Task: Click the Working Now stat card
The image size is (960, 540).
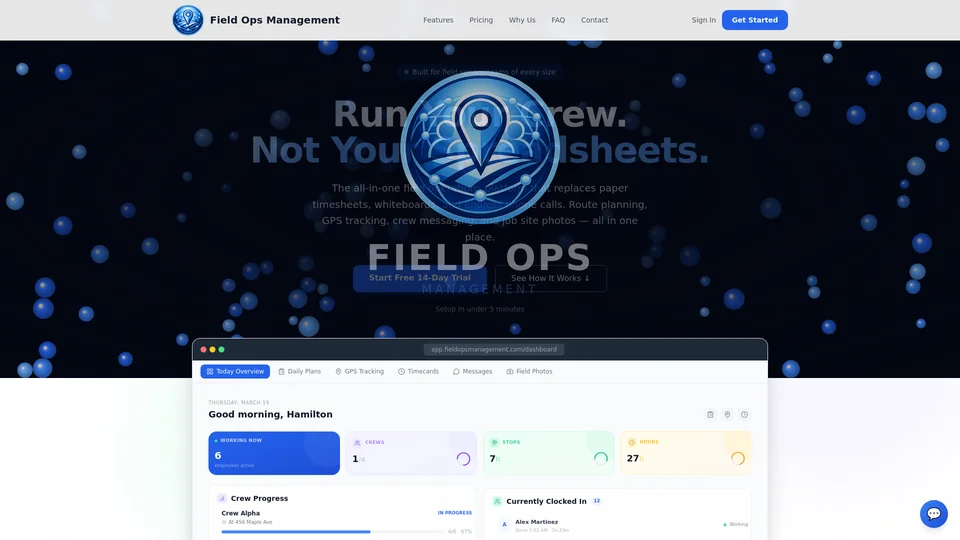Action: [274, 453]
